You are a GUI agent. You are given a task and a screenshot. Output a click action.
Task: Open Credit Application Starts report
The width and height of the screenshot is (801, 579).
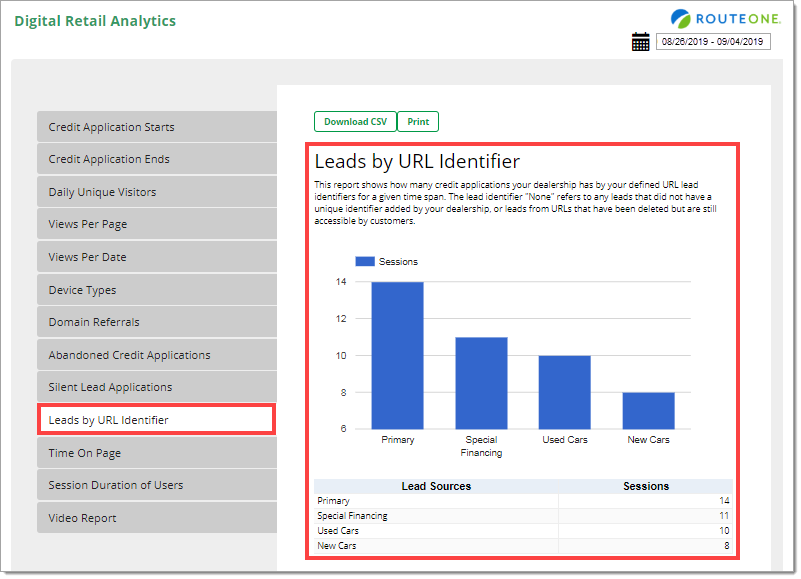156,127
